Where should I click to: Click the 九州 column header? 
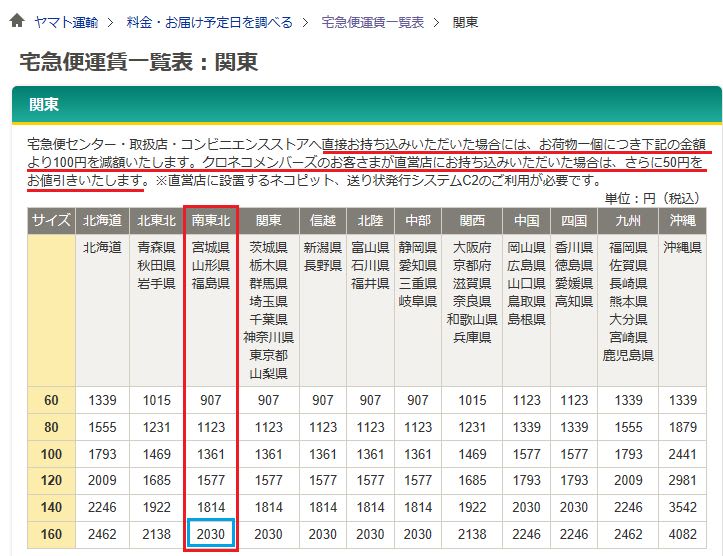pos(628,220)
